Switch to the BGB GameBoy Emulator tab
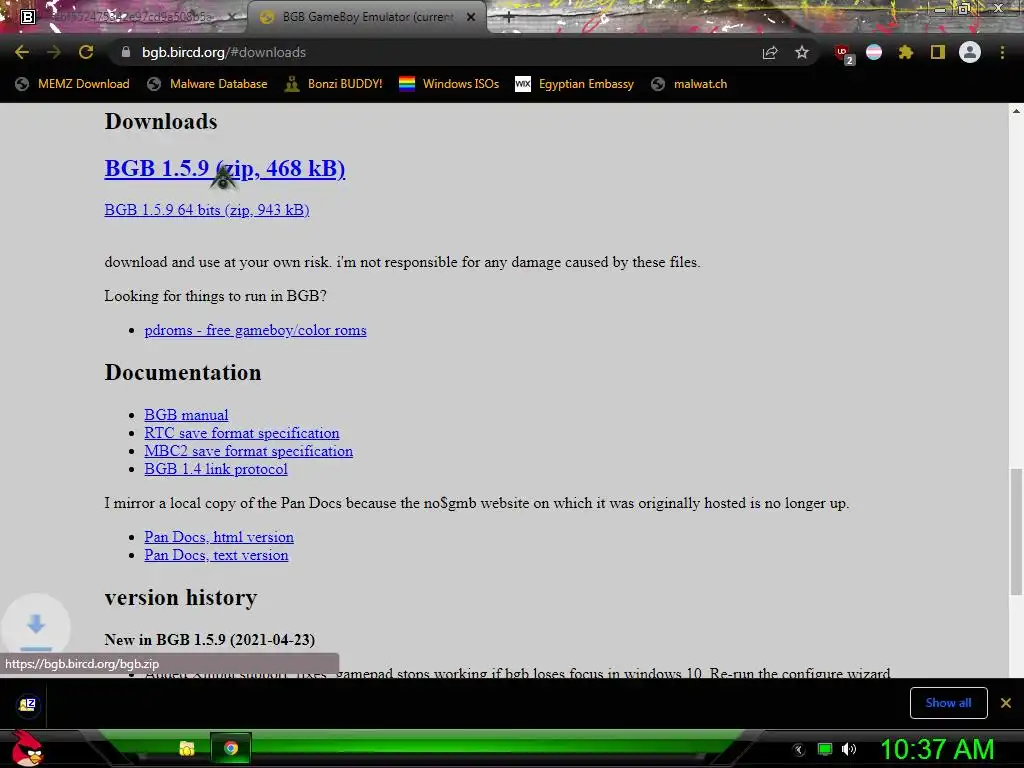Screen dimensions: 1024x768 [367, 17]
